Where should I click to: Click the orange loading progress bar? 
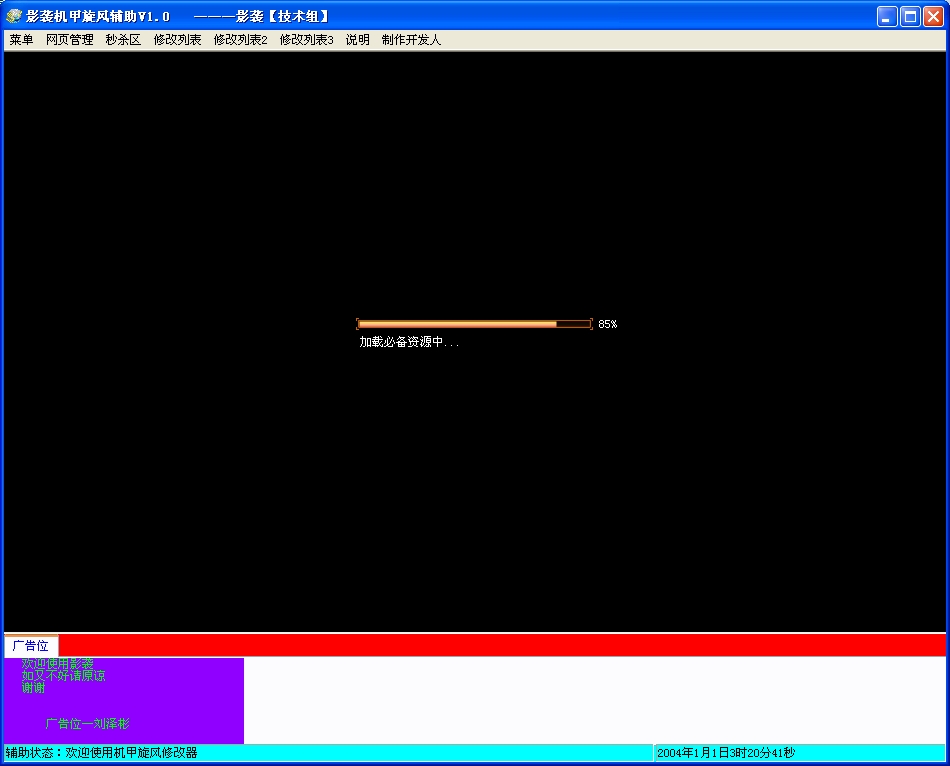(474, 324)
